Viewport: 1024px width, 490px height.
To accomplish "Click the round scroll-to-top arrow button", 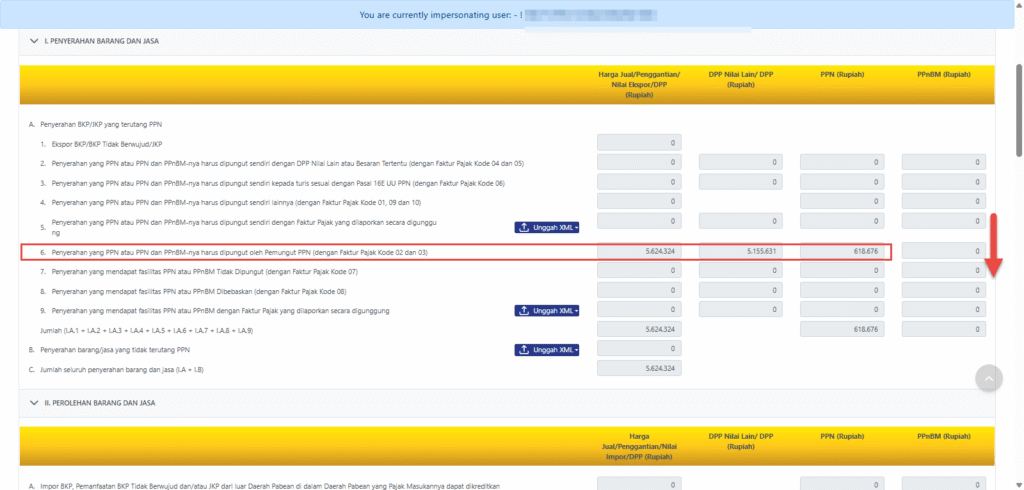I will (988, 377).
